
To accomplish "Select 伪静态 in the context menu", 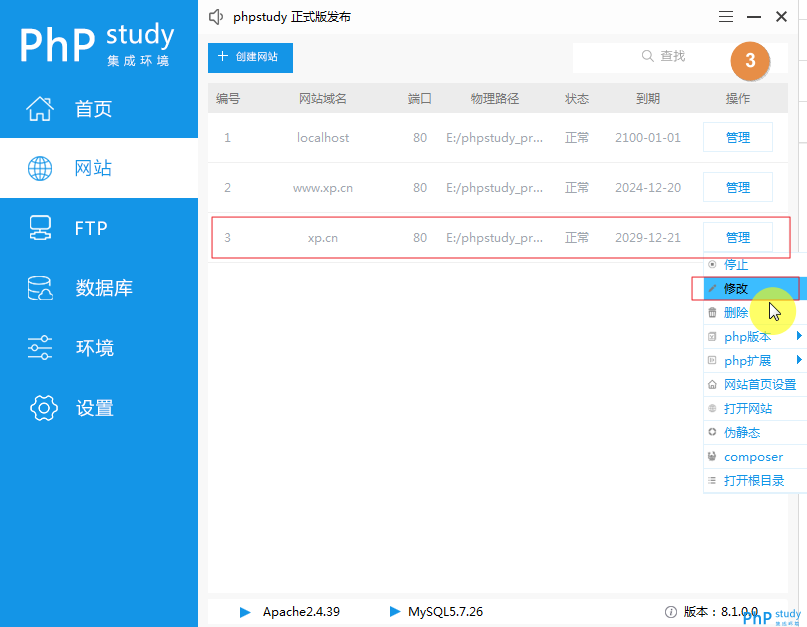I will click(x=742, y=432).
